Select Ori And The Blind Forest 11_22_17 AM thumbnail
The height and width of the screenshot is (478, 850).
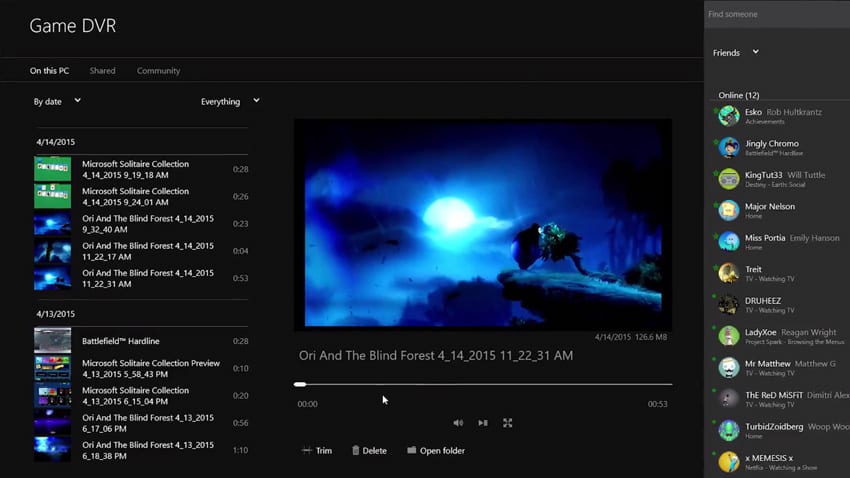pos(53,251)
